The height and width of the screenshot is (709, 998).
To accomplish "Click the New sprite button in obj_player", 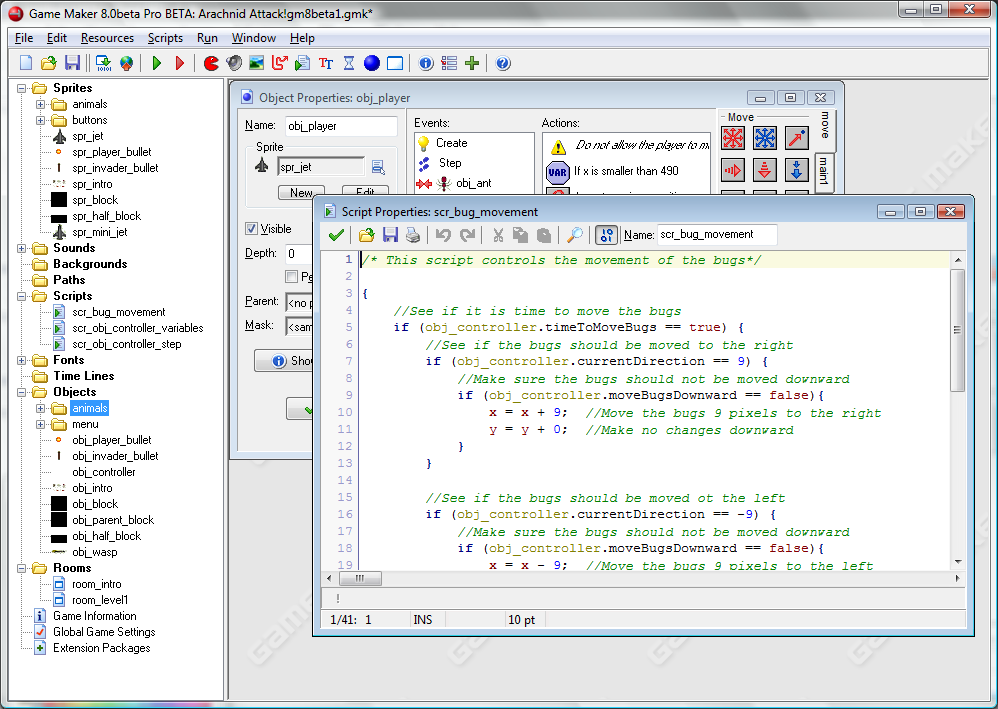I will pyautogui.click(x=301, y=192).
